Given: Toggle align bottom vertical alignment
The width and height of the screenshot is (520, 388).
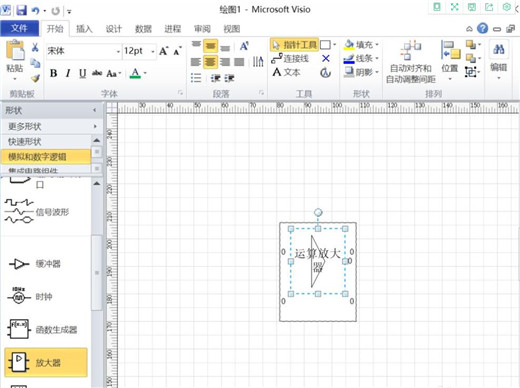Looking at the screenshot, I should point(225,47).
